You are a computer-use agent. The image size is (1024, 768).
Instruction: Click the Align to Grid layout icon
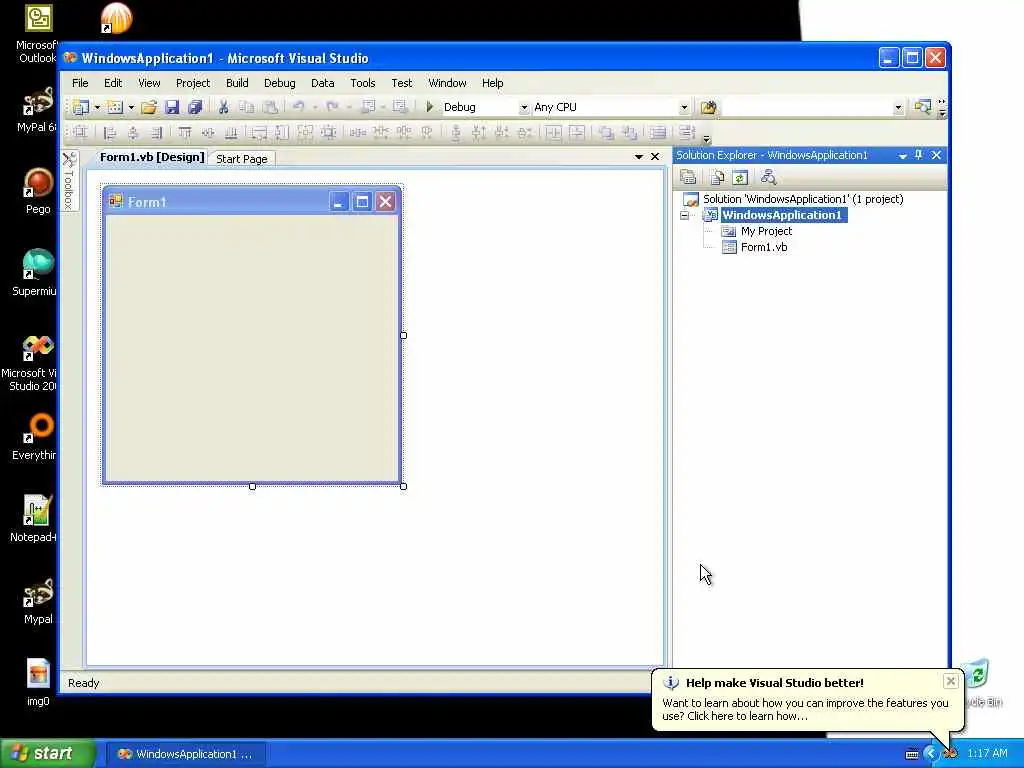coord(80,133)
